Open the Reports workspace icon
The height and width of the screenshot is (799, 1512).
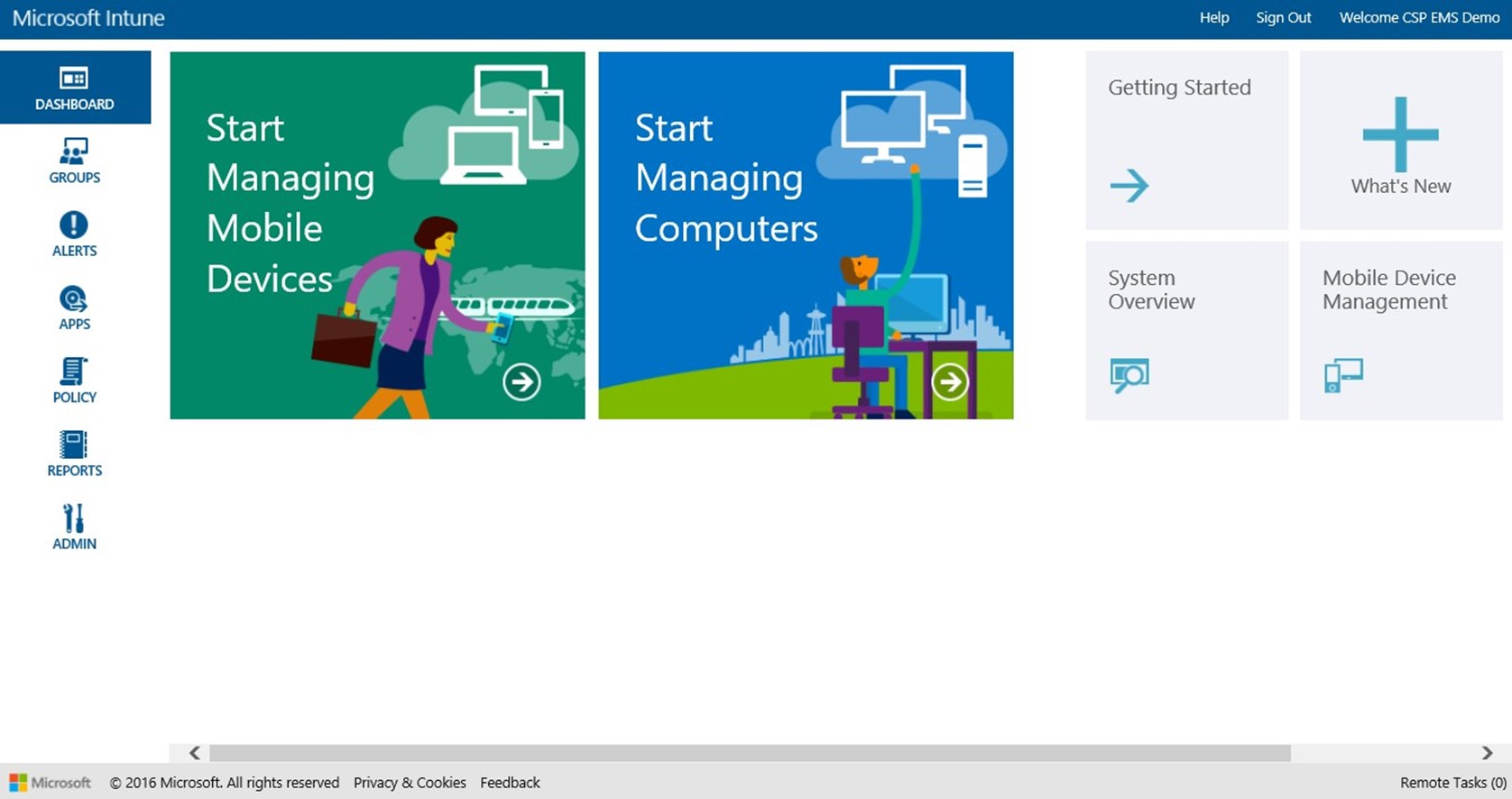coord(74,445)
